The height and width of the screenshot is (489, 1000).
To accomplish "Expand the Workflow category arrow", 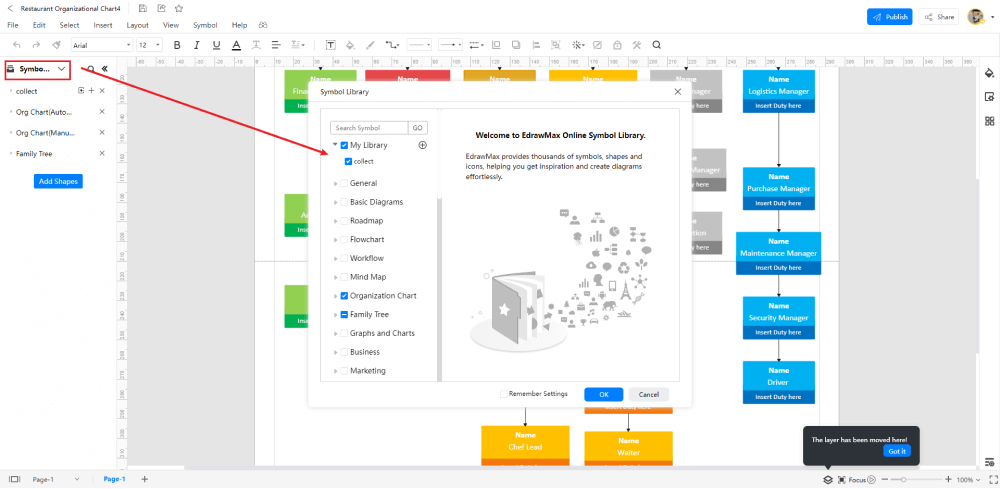I will point(336,259).
